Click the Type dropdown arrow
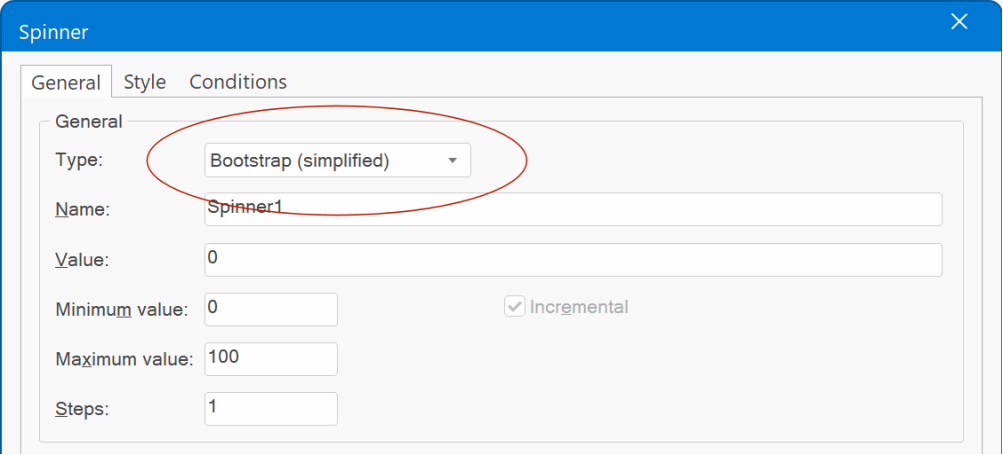1003x455 pixels. (452, 161)
